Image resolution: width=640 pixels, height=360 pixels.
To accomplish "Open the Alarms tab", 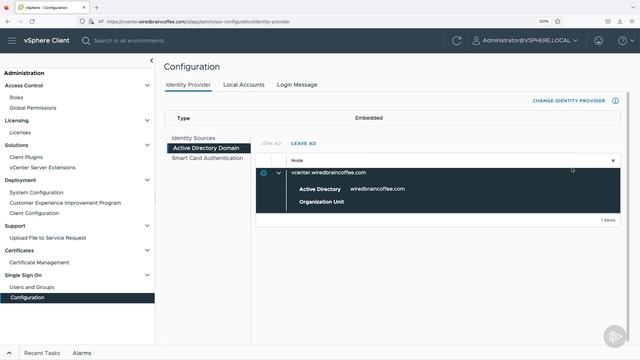I will (82, 353).
